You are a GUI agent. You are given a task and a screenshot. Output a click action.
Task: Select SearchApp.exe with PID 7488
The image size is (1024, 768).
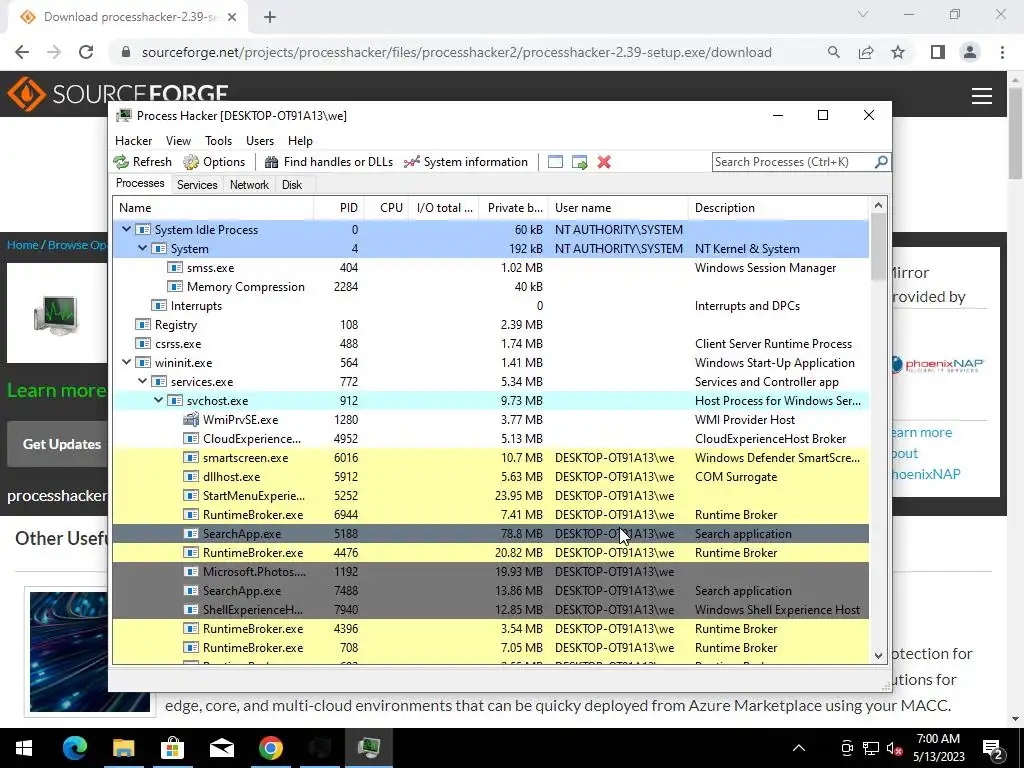tap(490, 590)
